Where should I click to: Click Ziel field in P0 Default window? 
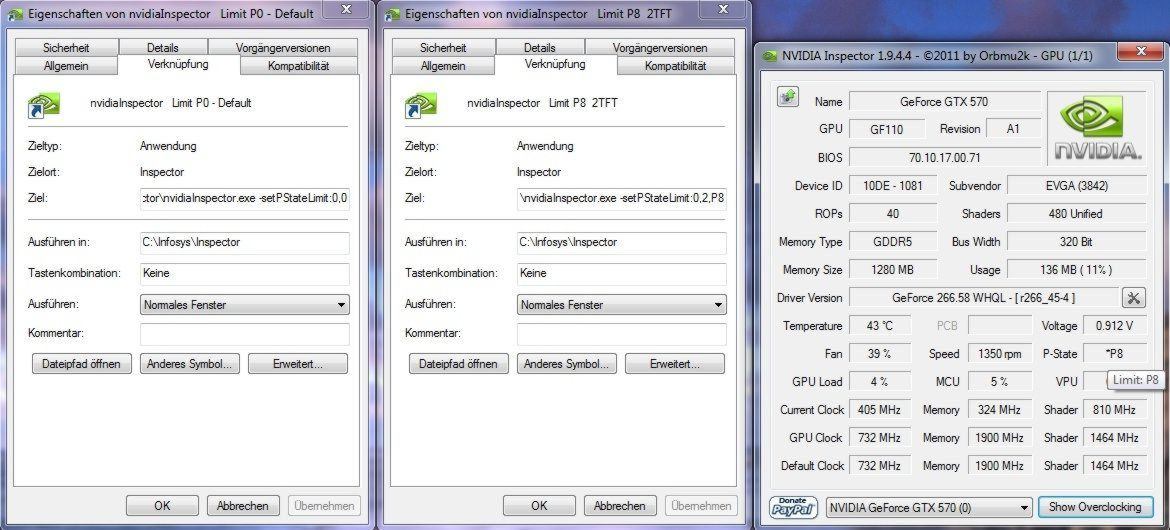(x=245, y=199)
